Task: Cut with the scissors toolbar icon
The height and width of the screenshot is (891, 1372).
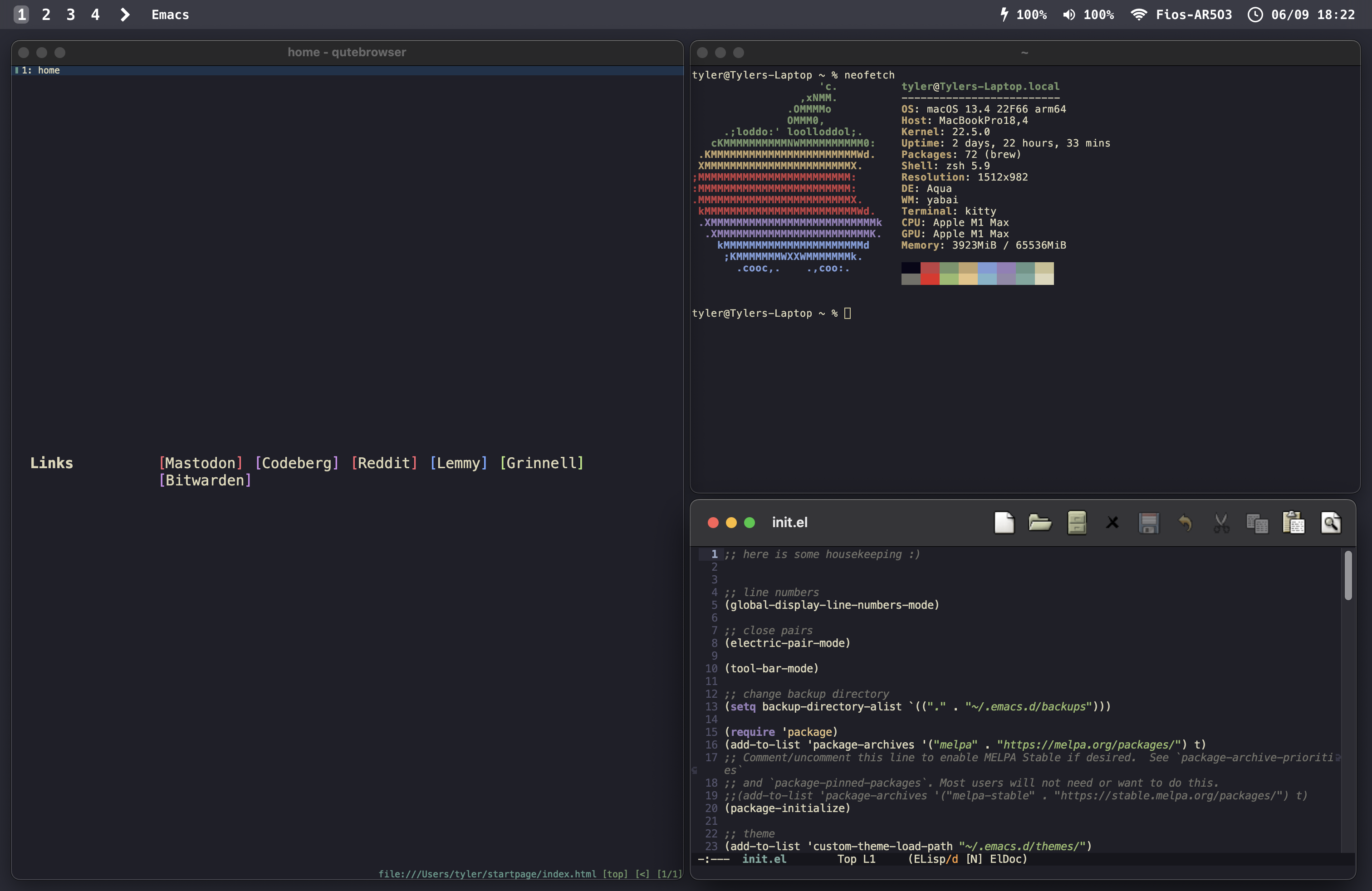Action: (x=1221, y=524)
